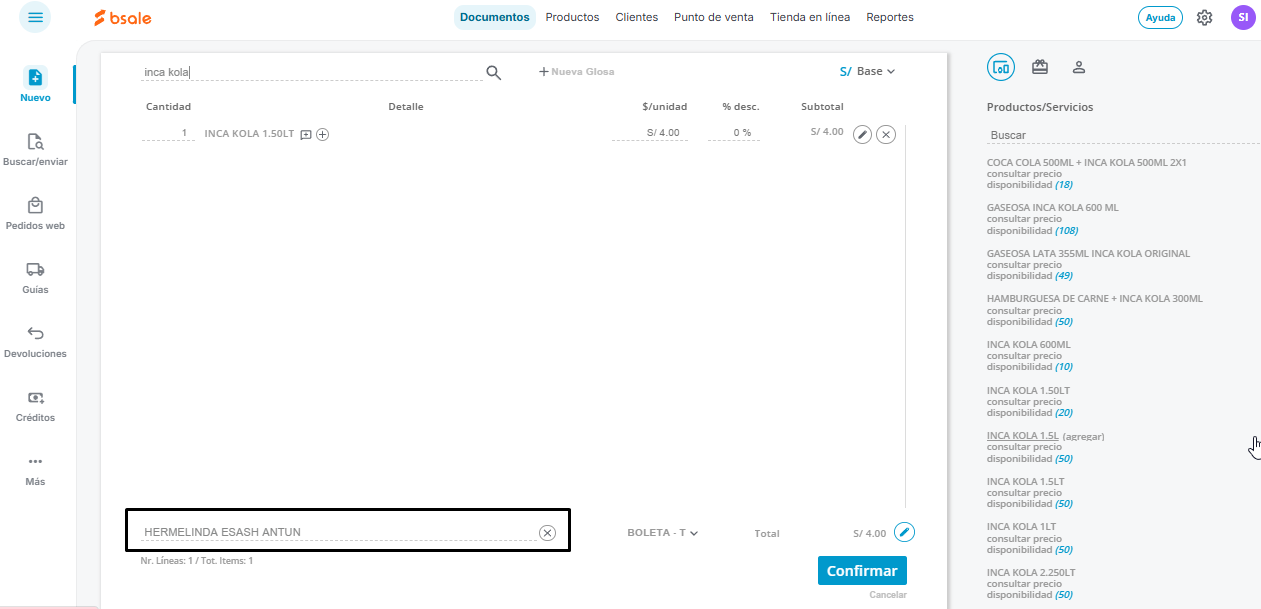Viewport: 1261px width, 609px height.
Task: Open Más options in sidebar
Action: pyautogui.click(x=36, y=470)
